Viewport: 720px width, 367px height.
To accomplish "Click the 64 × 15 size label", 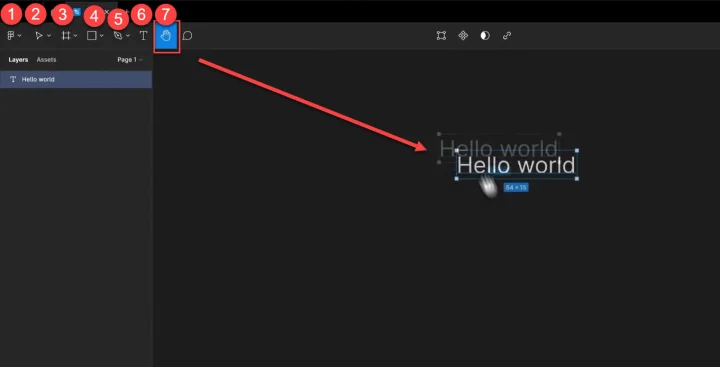I will click(x=516, y=187).
